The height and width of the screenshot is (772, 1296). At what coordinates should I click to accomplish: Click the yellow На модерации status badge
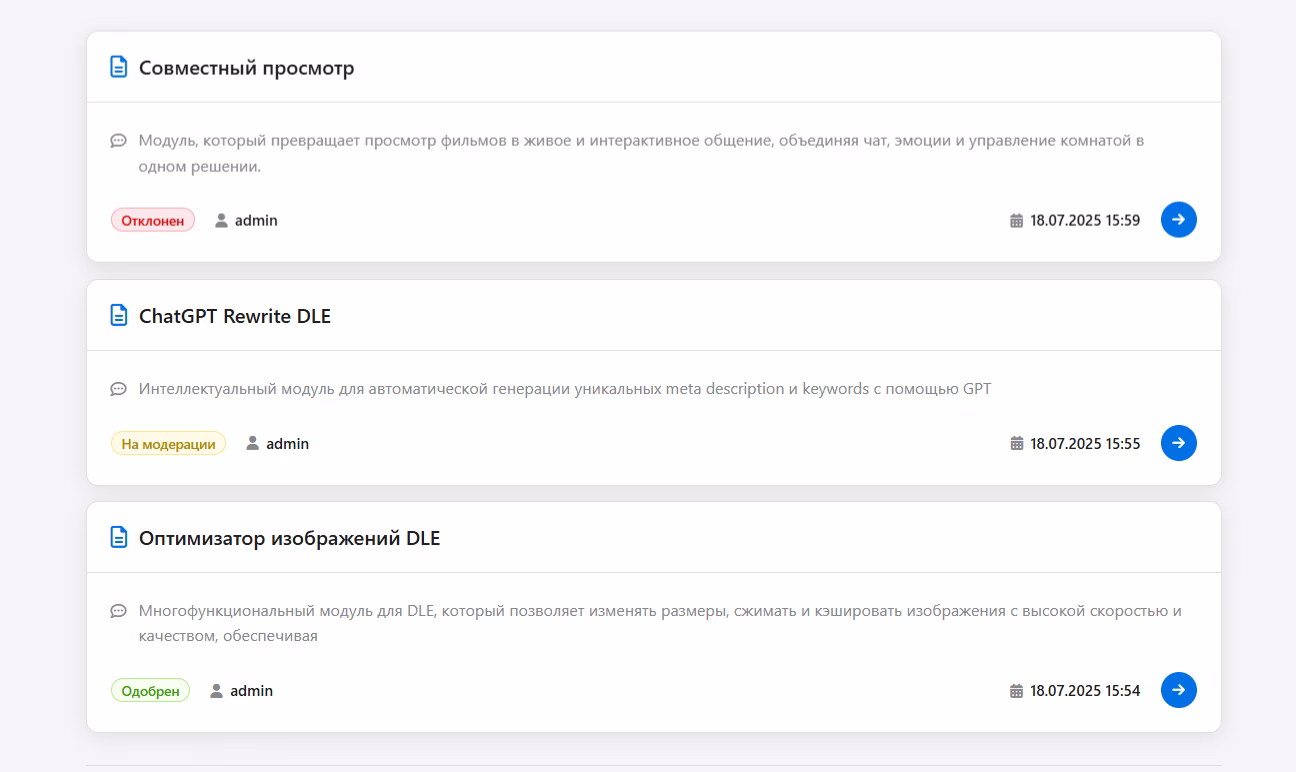pos(168,443)
